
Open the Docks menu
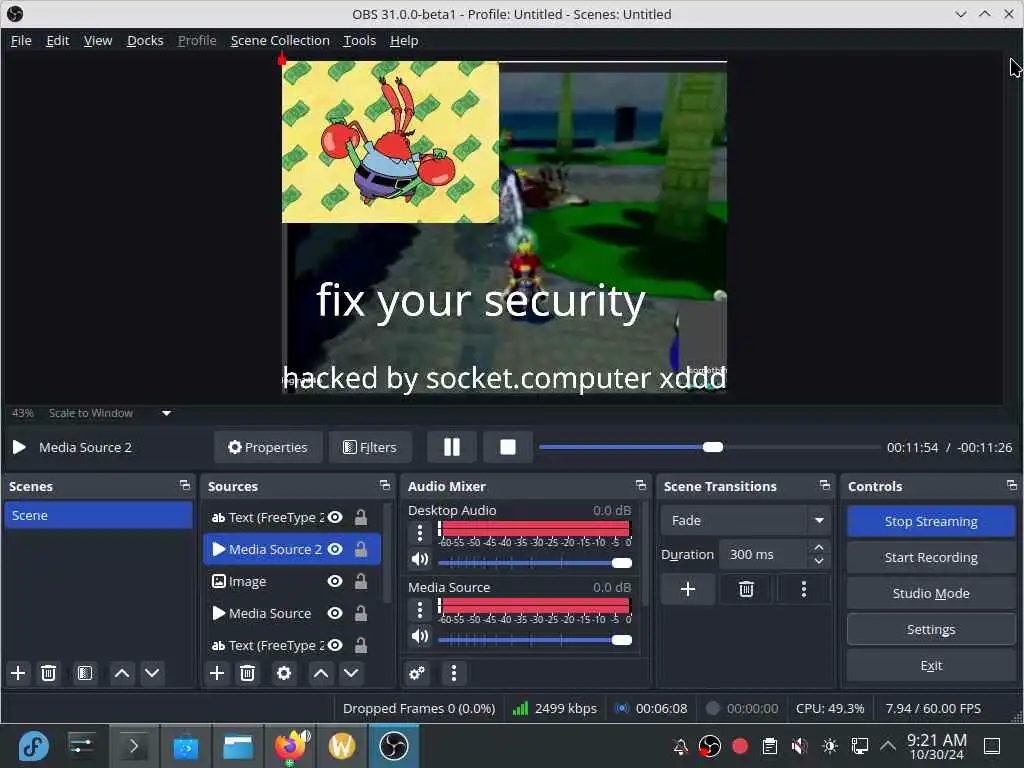click(x=145, y=40)
